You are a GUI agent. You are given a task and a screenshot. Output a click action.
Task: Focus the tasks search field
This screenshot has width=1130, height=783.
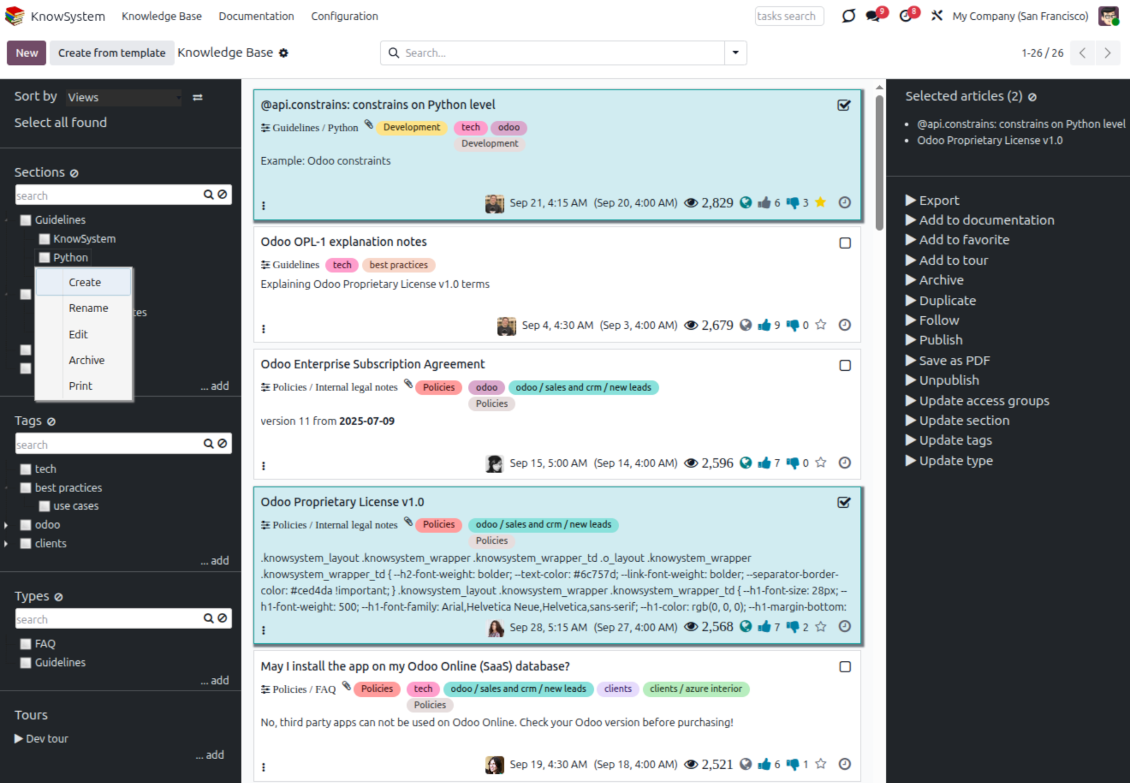tap(789, 16)
